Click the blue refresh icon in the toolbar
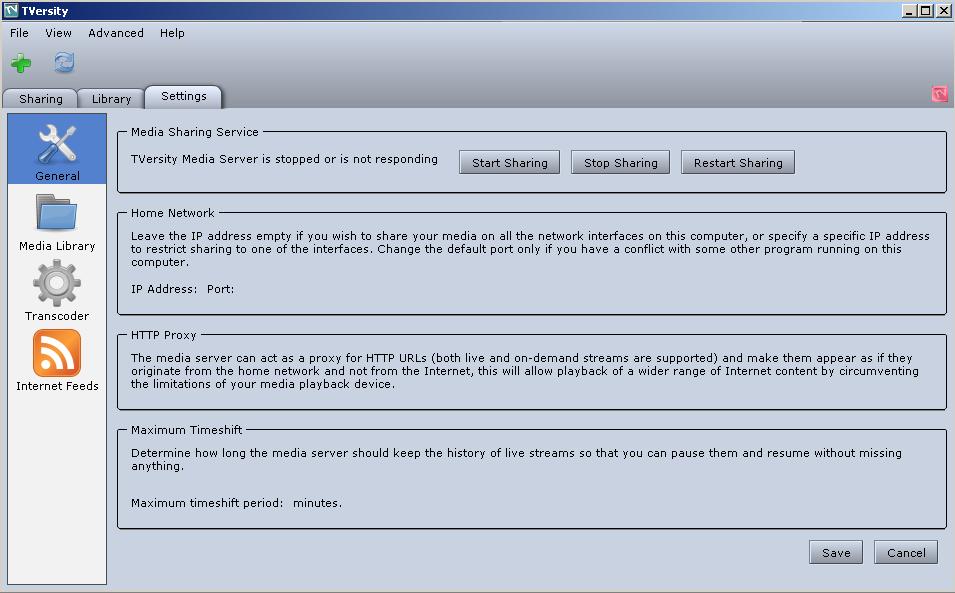The height and width of the screenshot is (593, 955). [64, 62]
